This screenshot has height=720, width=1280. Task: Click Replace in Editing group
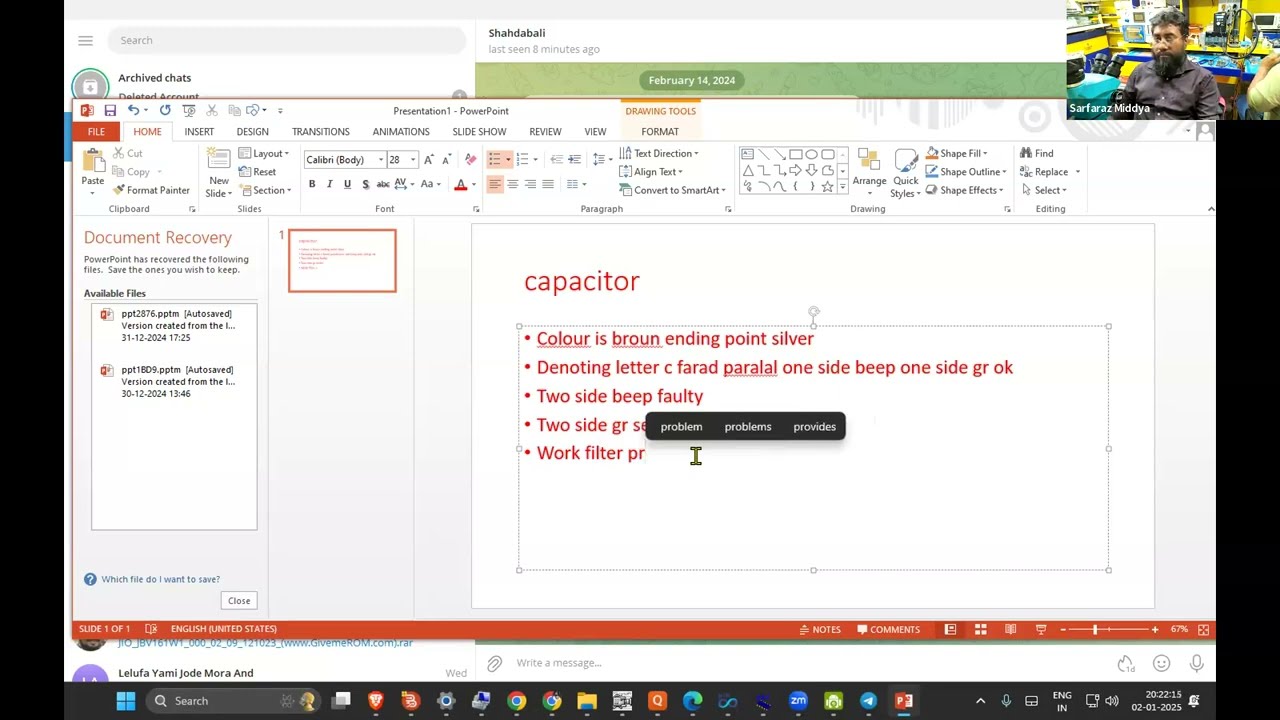[x=1044, y=172]
